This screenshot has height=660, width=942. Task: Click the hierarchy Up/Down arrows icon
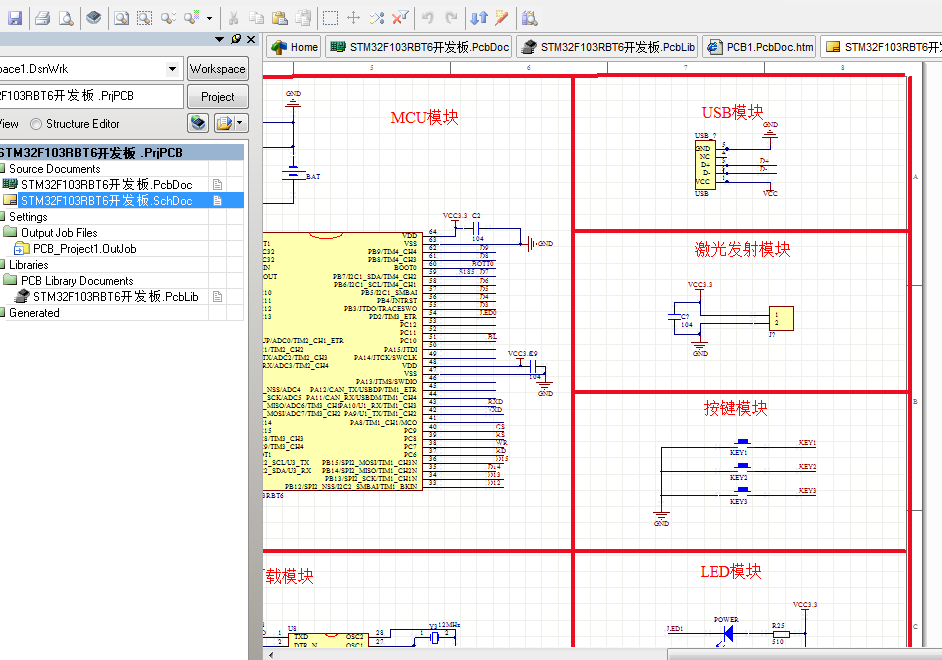pyautogui.click(x=479, y=18)
